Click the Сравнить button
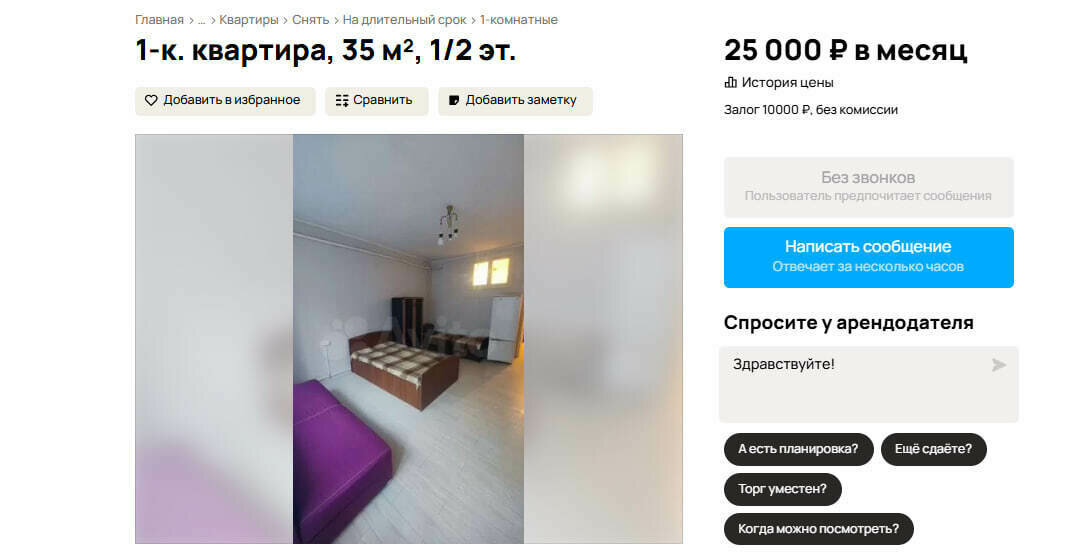Screen dimensions: 1080x560 pos(377,101)
